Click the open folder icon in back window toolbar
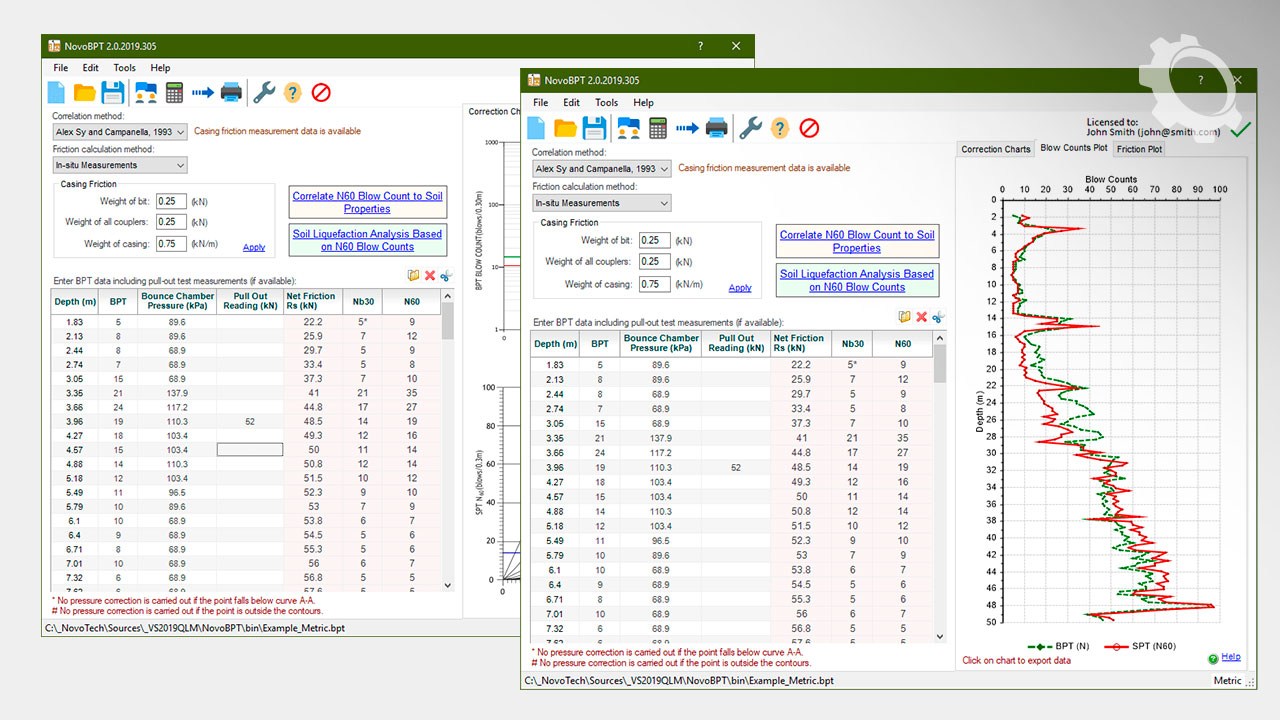This screenshot has width=1280, height=720. click(84, 93)
